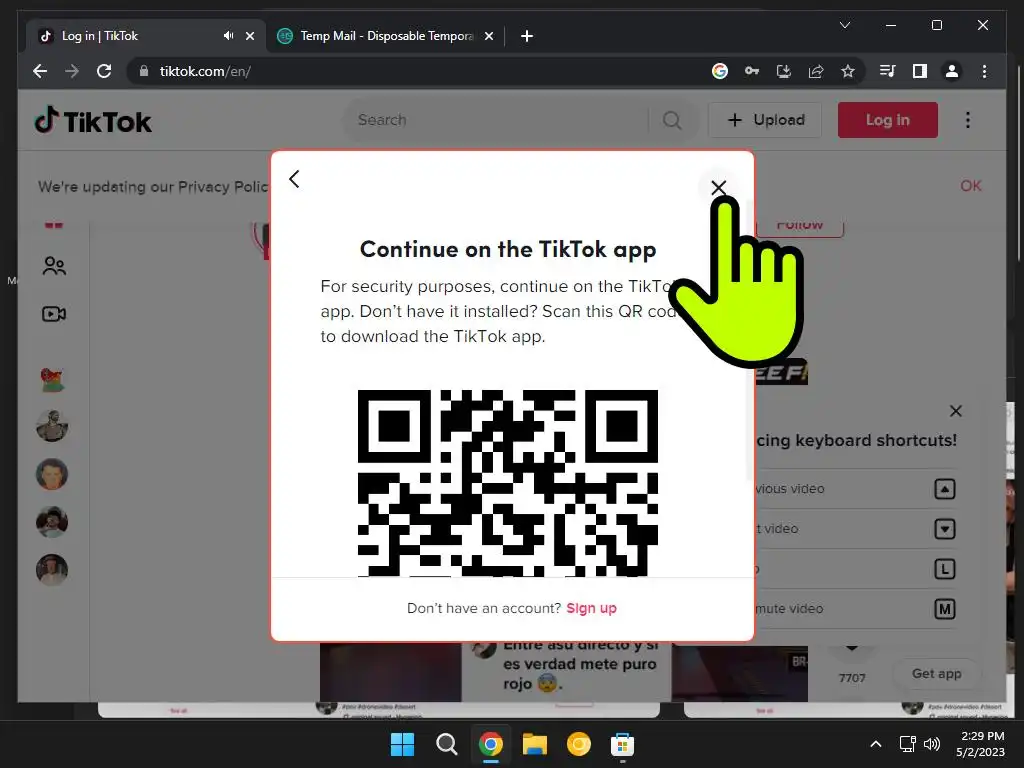Switch to the Temp Mail tab

click(x=385, y=36)
